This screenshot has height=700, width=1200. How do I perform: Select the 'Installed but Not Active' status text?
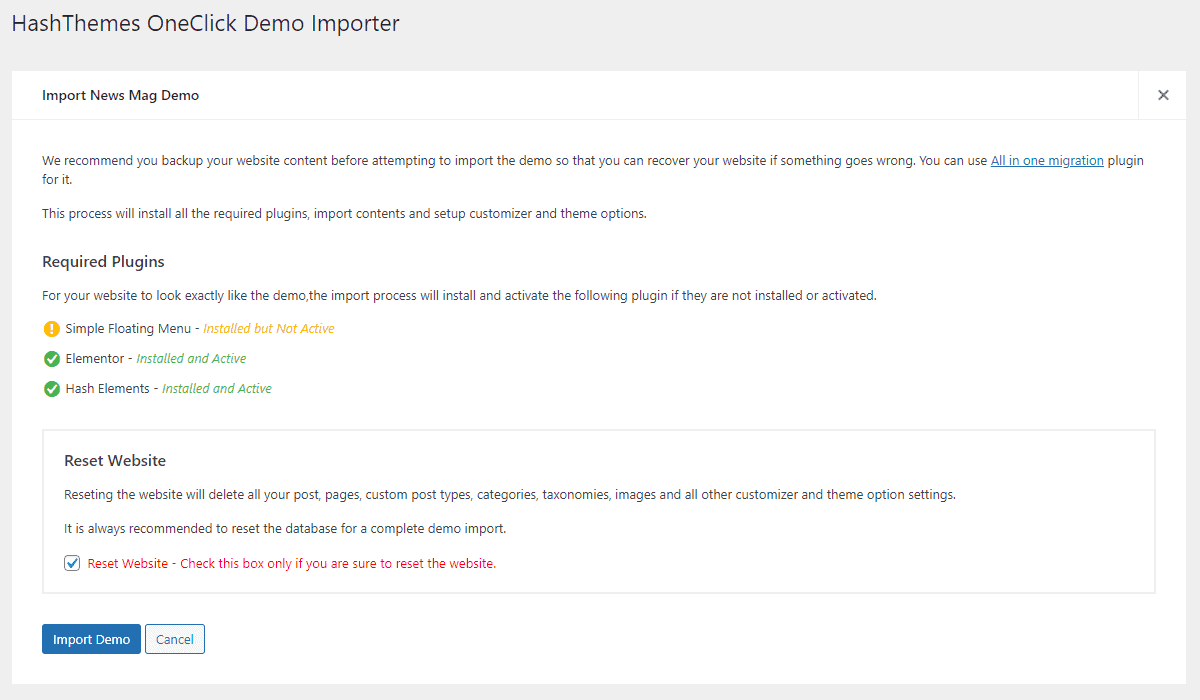(269, 329)
